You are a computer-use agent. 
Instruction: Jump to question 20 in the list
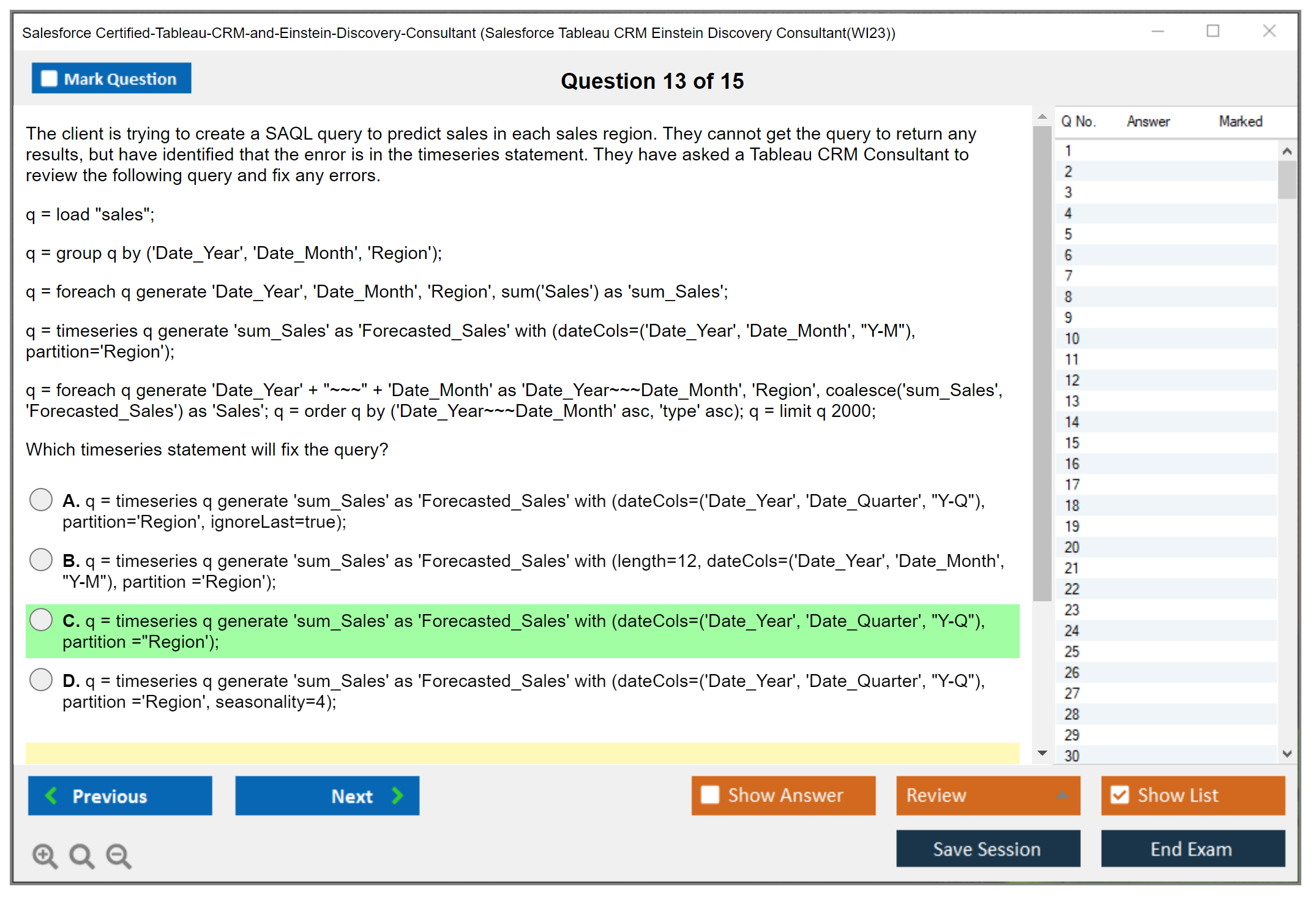1072,547
